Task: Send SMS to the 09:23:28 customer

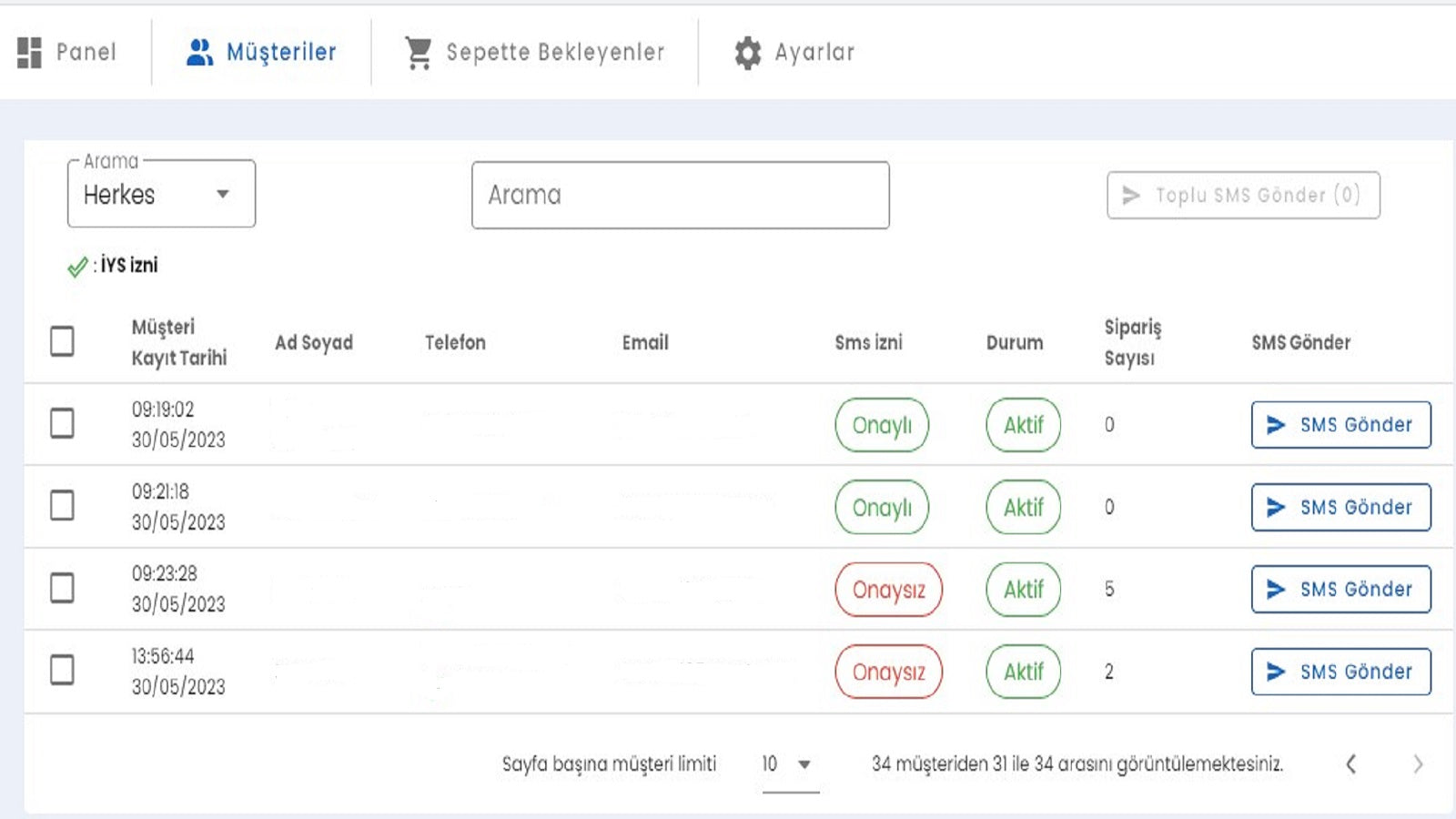Action: click(x=1340, y=589)
